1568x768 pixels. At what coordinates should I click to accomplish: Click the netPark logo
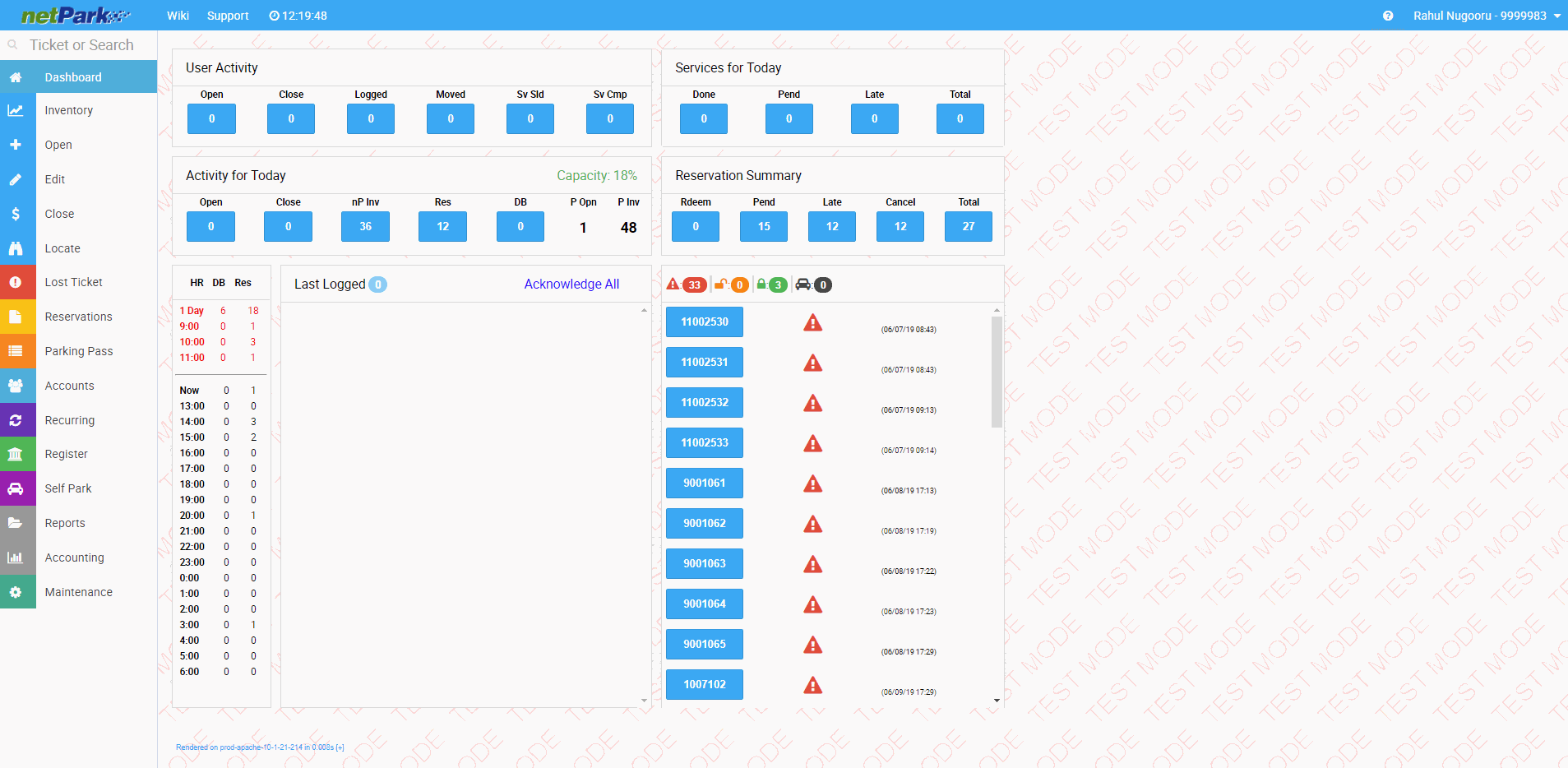pos(75,16)
